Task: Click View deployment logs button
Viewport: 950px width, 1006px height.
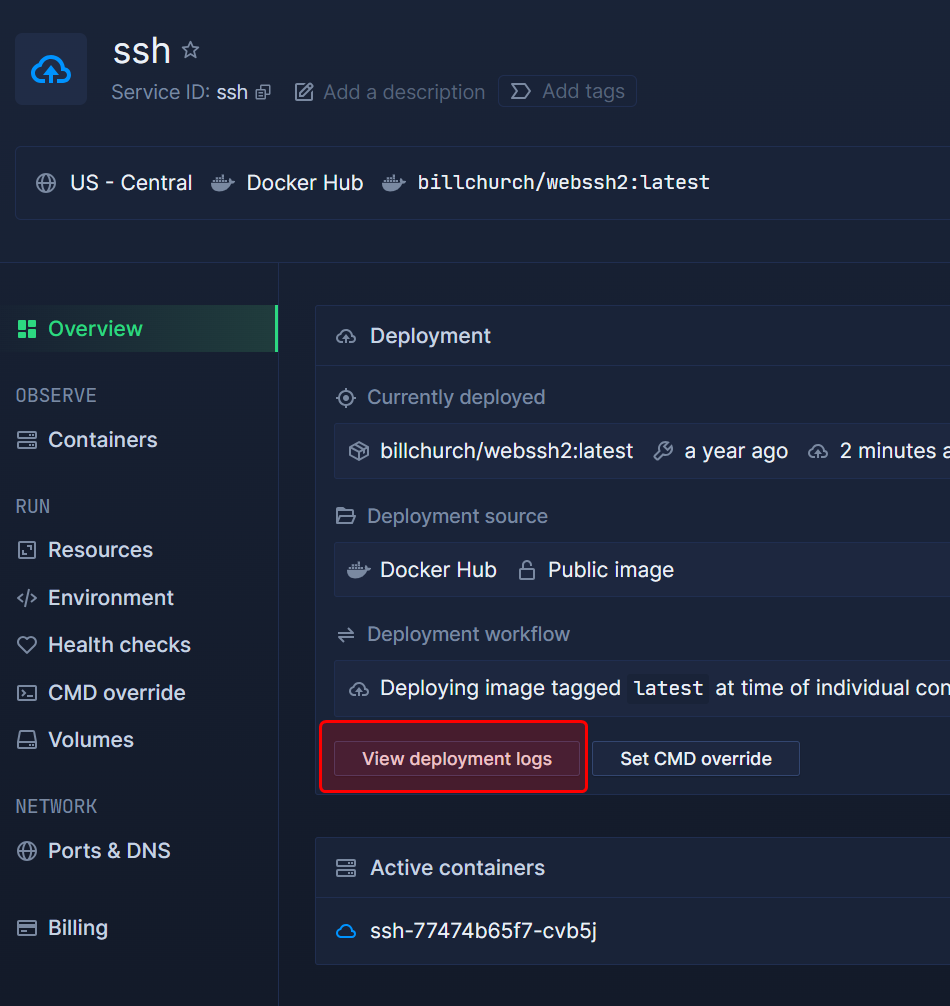Action: point(457,759)
